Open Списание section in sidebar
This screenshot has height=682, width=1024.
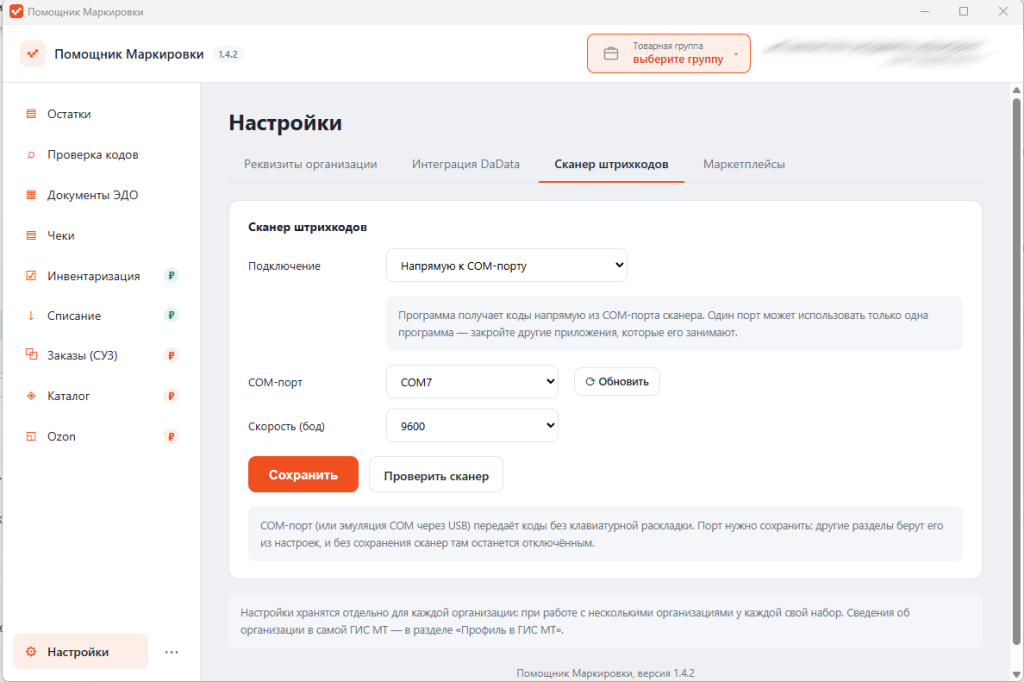point(100,316)
